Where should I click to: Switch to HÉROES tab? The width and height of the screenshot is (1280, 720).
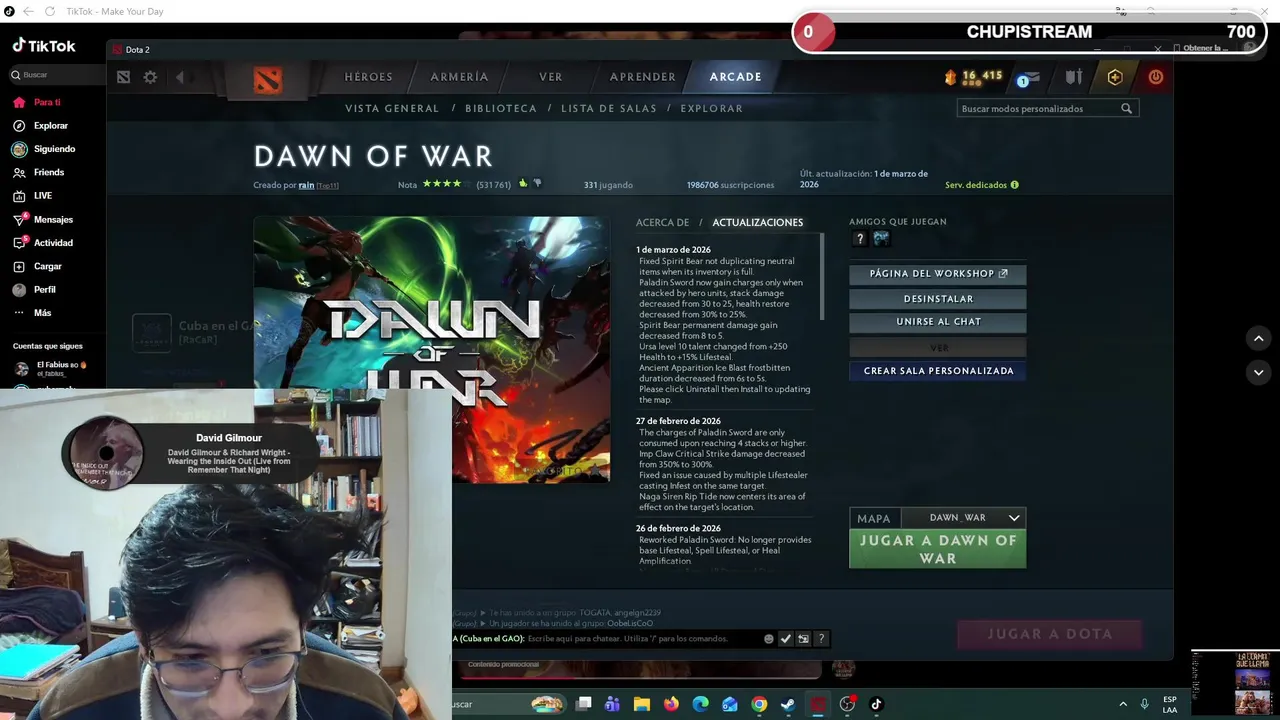368,77
